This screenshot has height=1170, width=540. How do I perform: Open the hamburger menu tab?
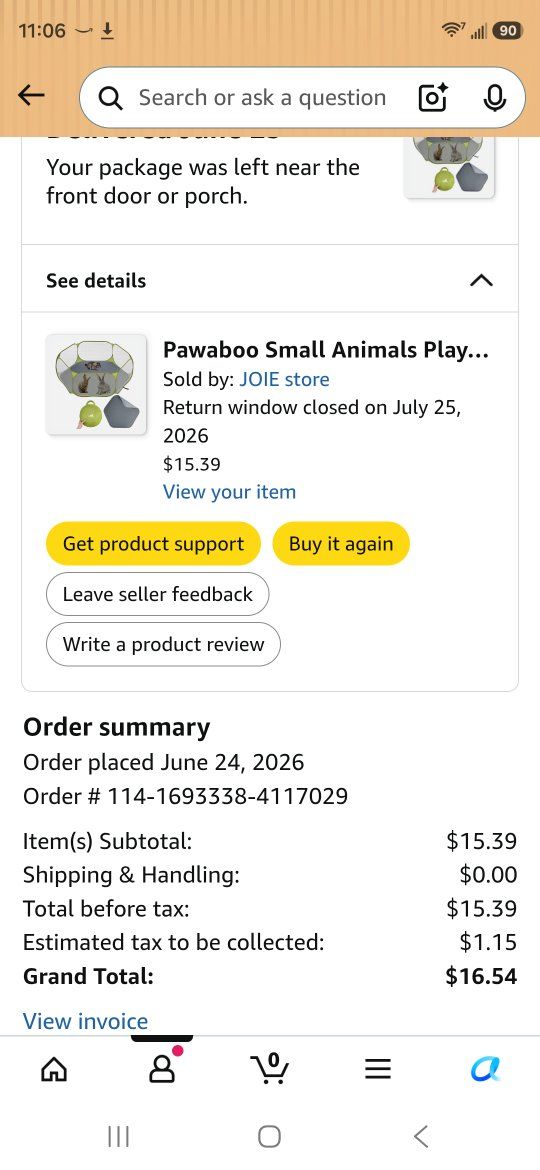pos(378,1070)
